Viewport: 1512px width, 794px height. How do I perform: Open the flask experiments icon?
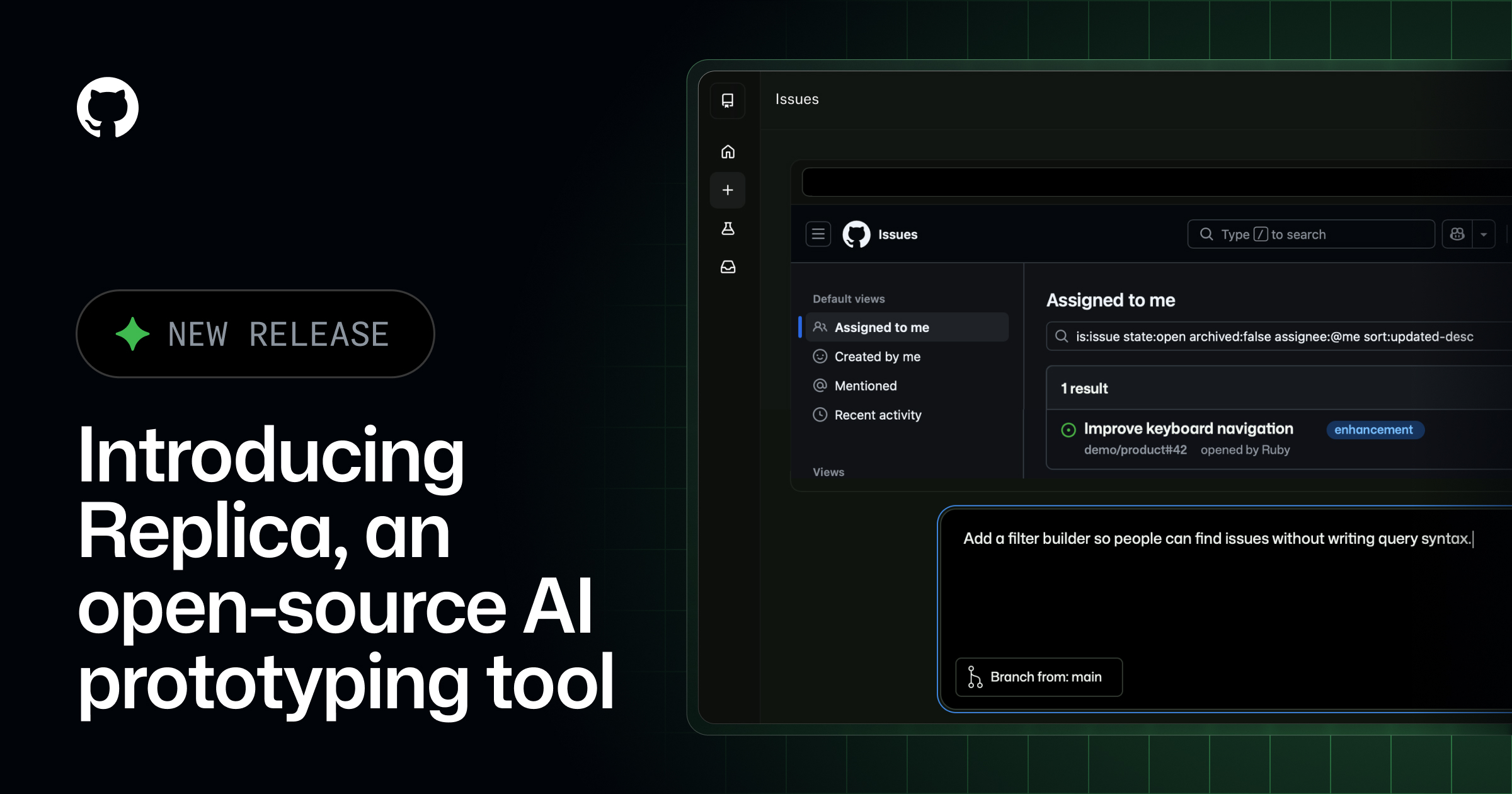(x=728, y=229)
